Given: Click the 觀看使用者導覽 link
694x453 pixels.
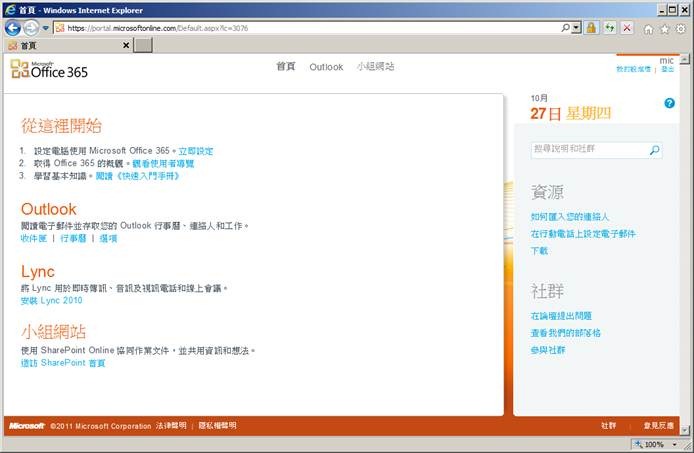Looking at the screenshot, I should pos(163,163).
